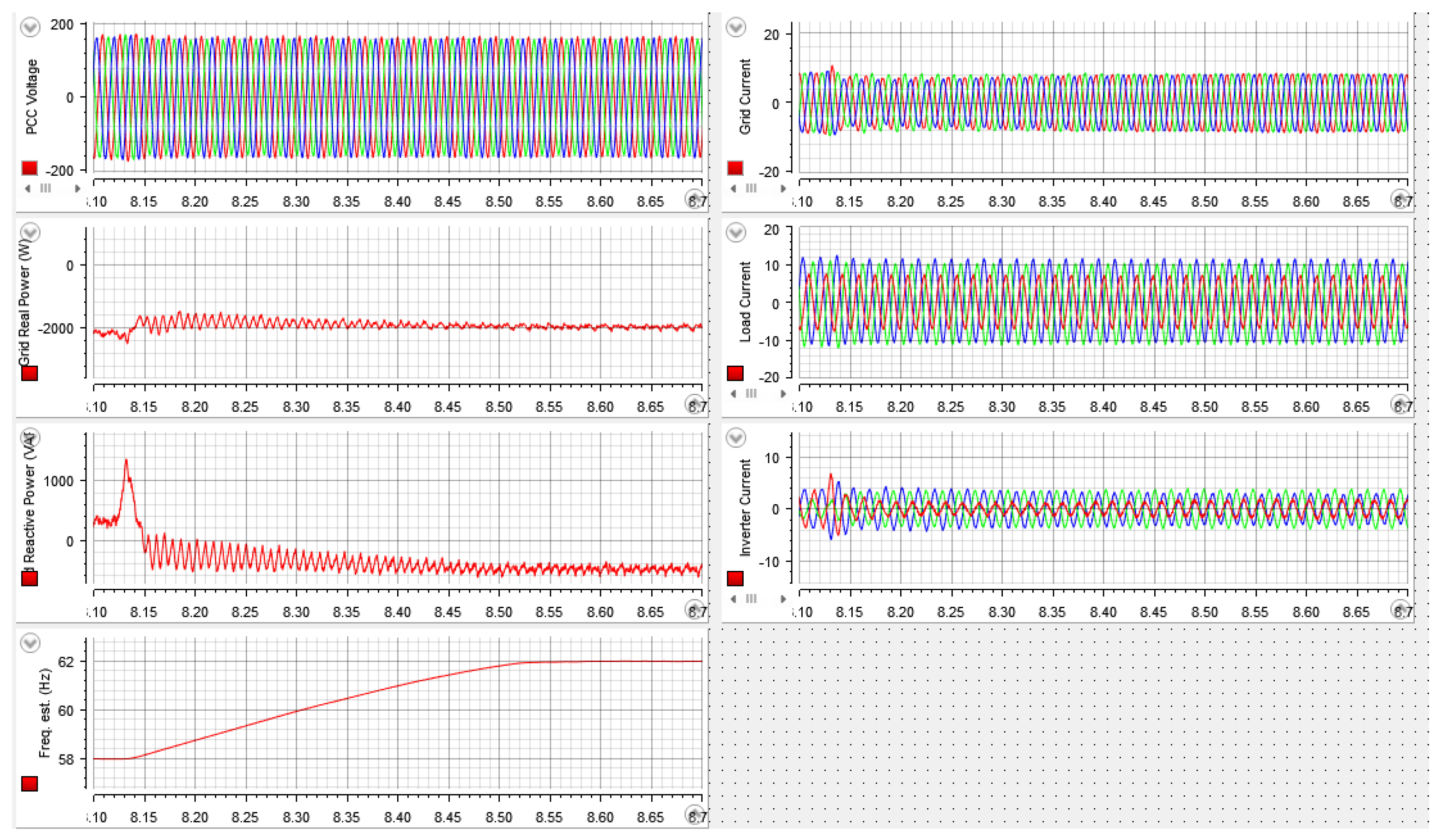Click circular icon at Freq. est. axis end
Viewport: 1446px width, 840px height.
[x=694, y=815]
